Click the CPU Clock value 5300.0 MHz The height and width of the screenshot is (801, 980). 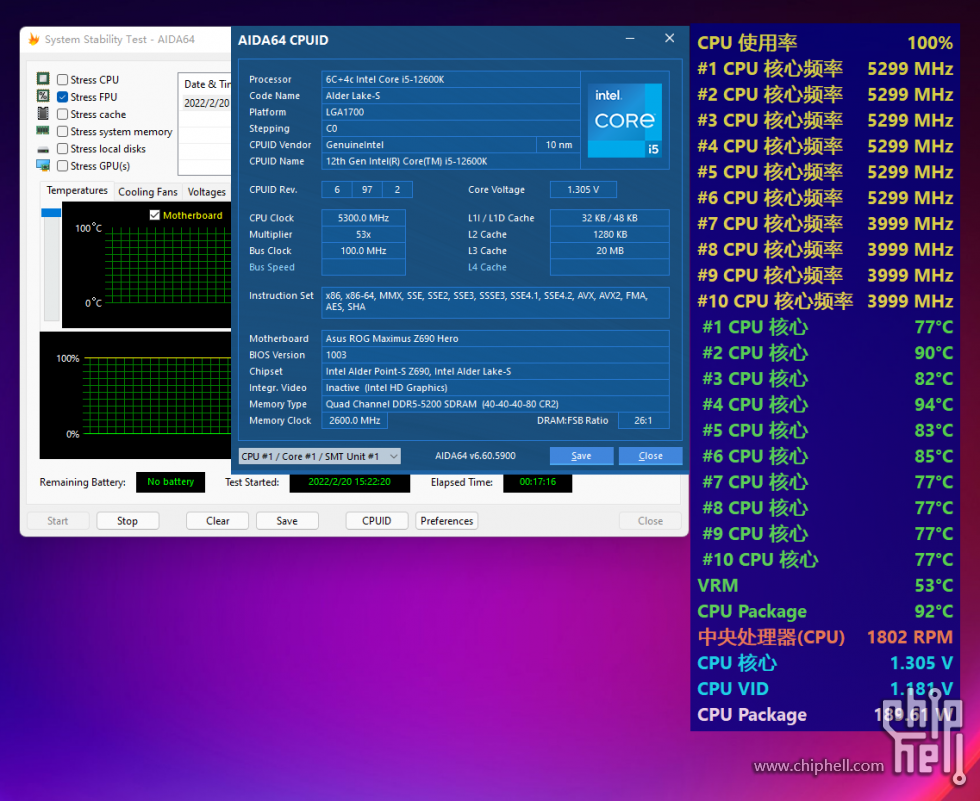point(363,218)
